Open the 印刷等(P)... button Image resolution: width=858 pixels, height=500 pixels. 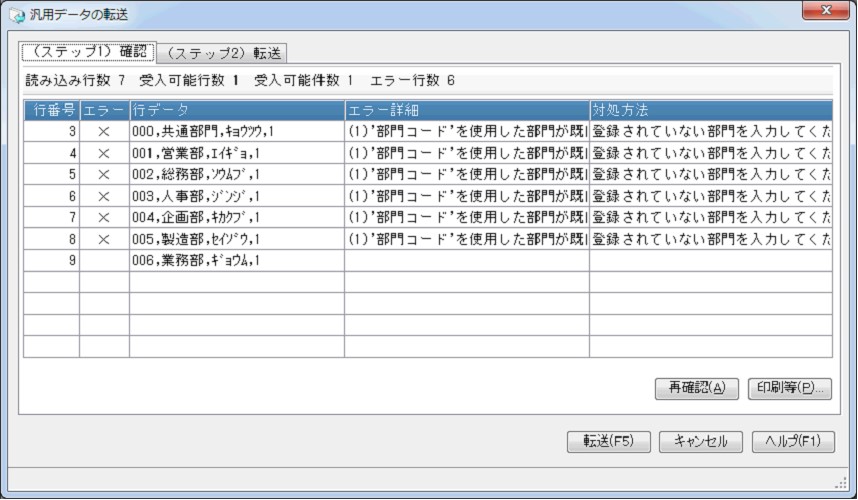click(x=790, y=389)
